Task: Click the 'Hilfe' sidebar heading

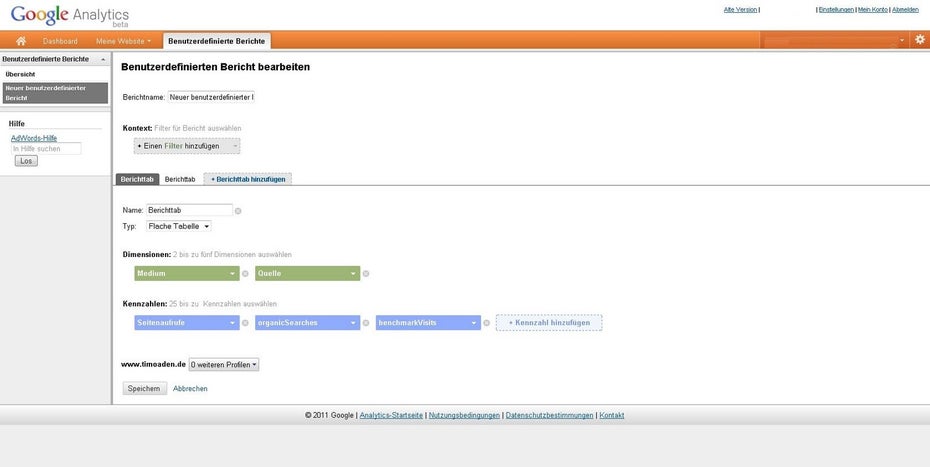Action: pos(17,123)
